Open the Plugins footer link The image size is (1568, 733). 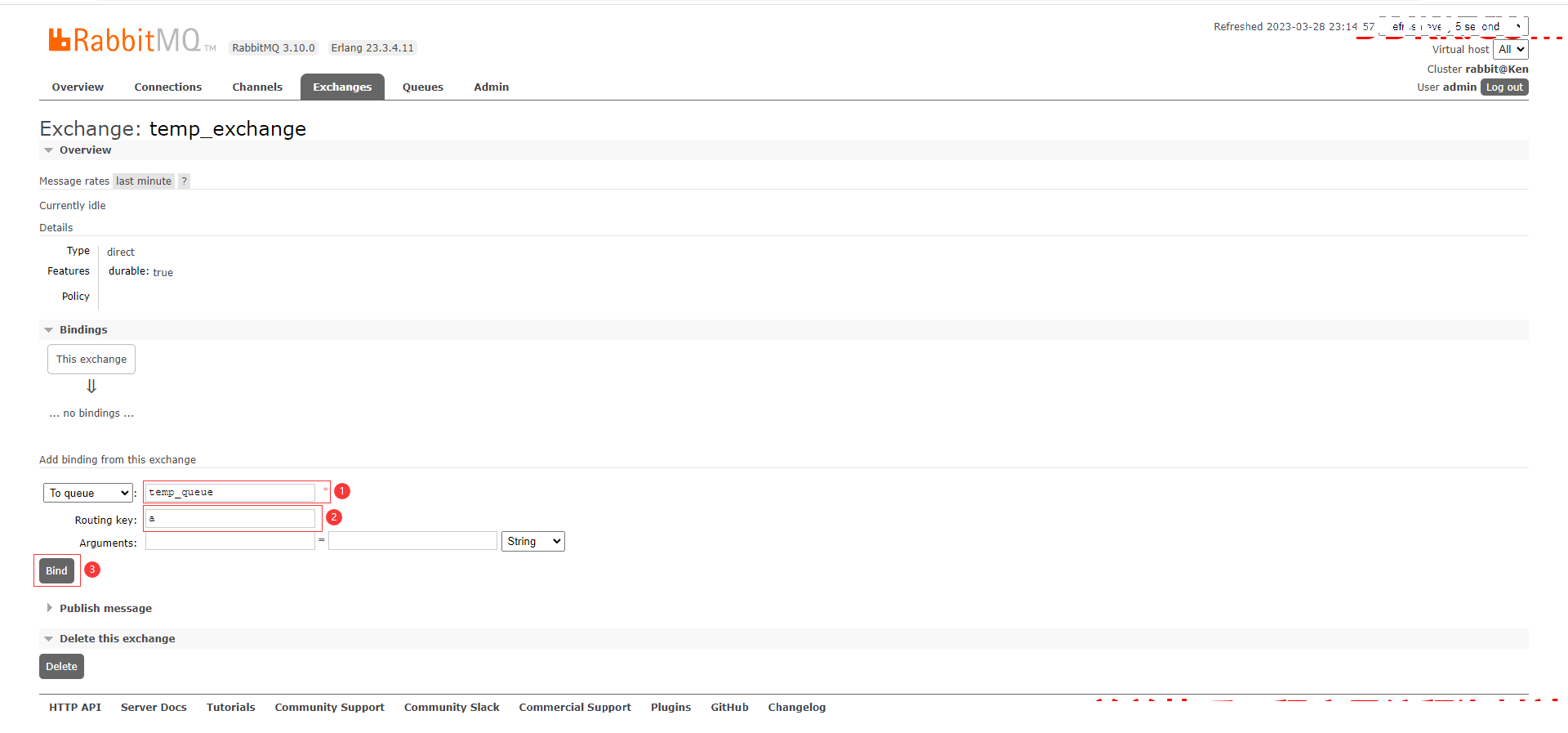(x=670, y=707)
